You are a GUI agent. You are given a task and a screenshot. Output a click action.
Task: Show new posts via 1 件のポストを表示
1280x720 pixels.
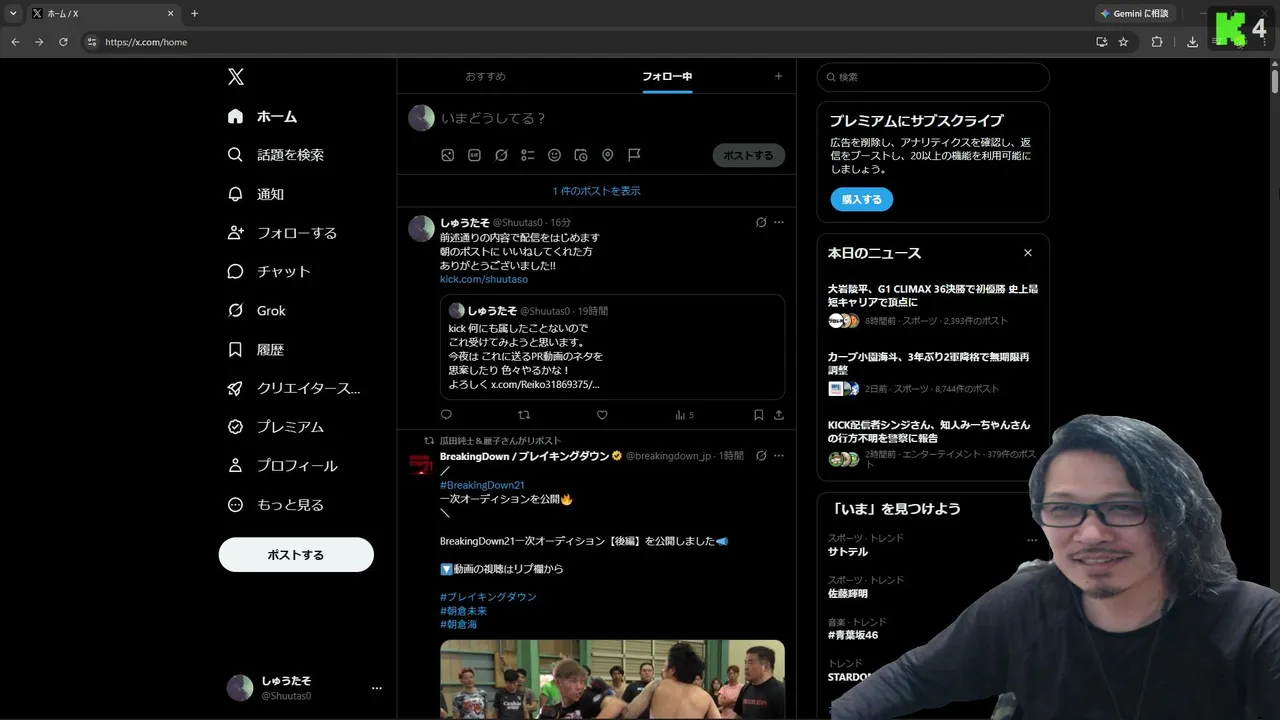tap(596, 191)
